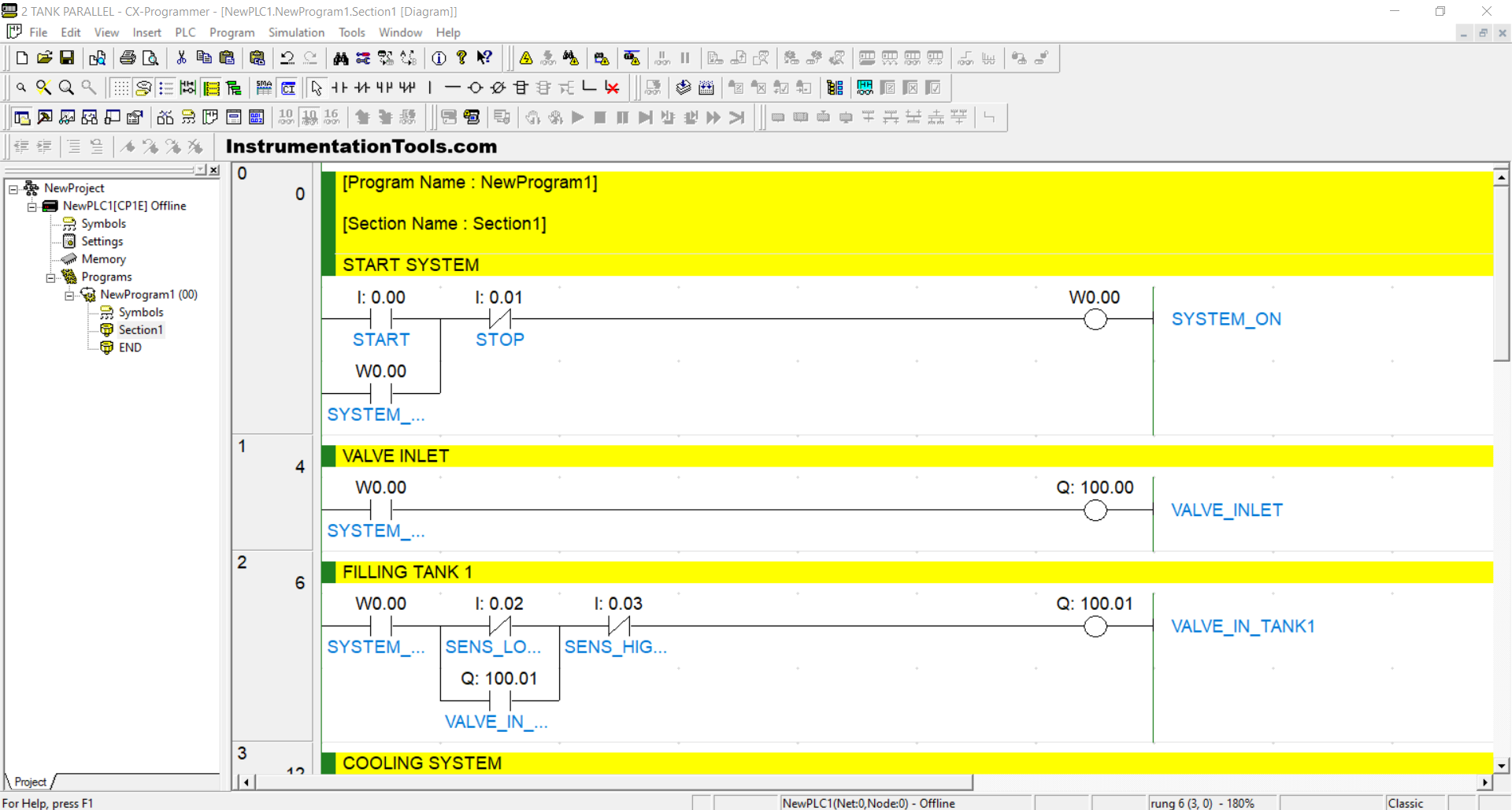
Task: Open the File menu
Action: (39, 32)
